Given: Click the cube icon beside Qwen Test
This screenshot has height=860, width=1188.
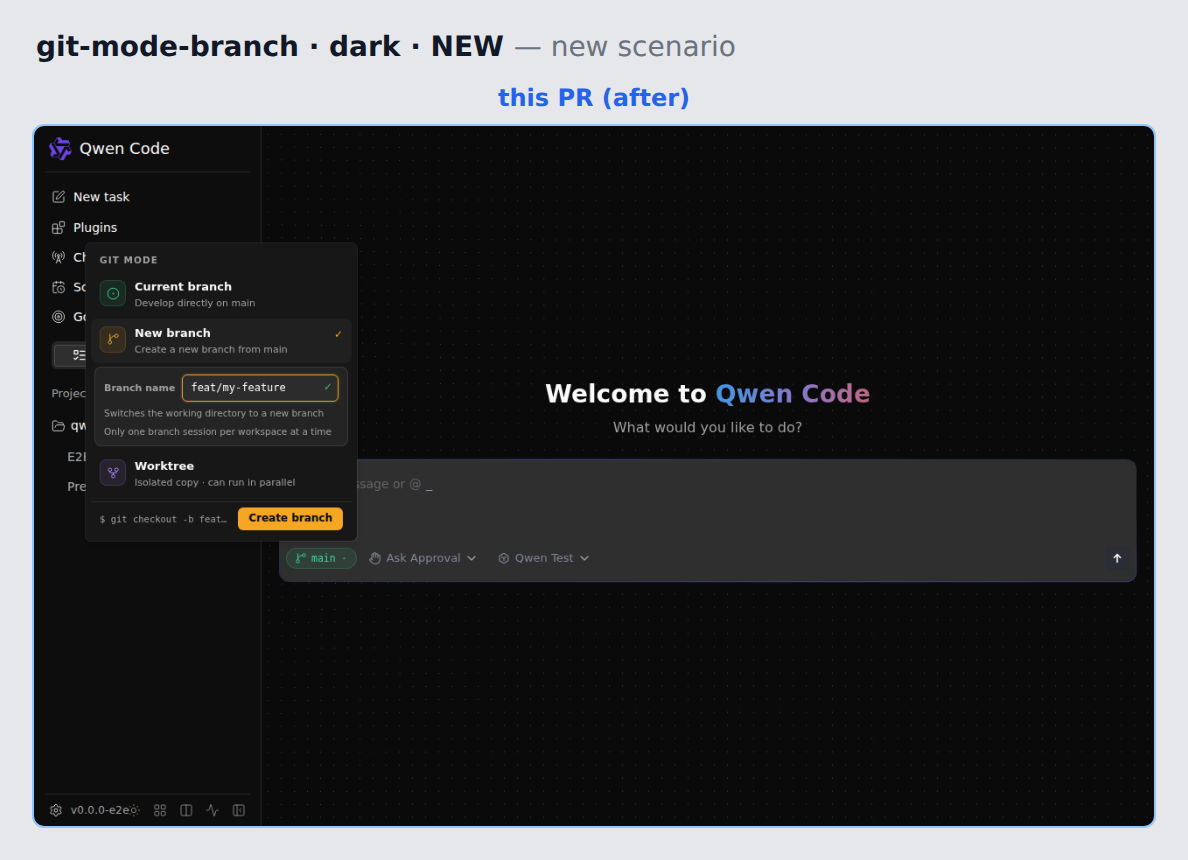Looking at the screenshot, I should tap(504, 558).
